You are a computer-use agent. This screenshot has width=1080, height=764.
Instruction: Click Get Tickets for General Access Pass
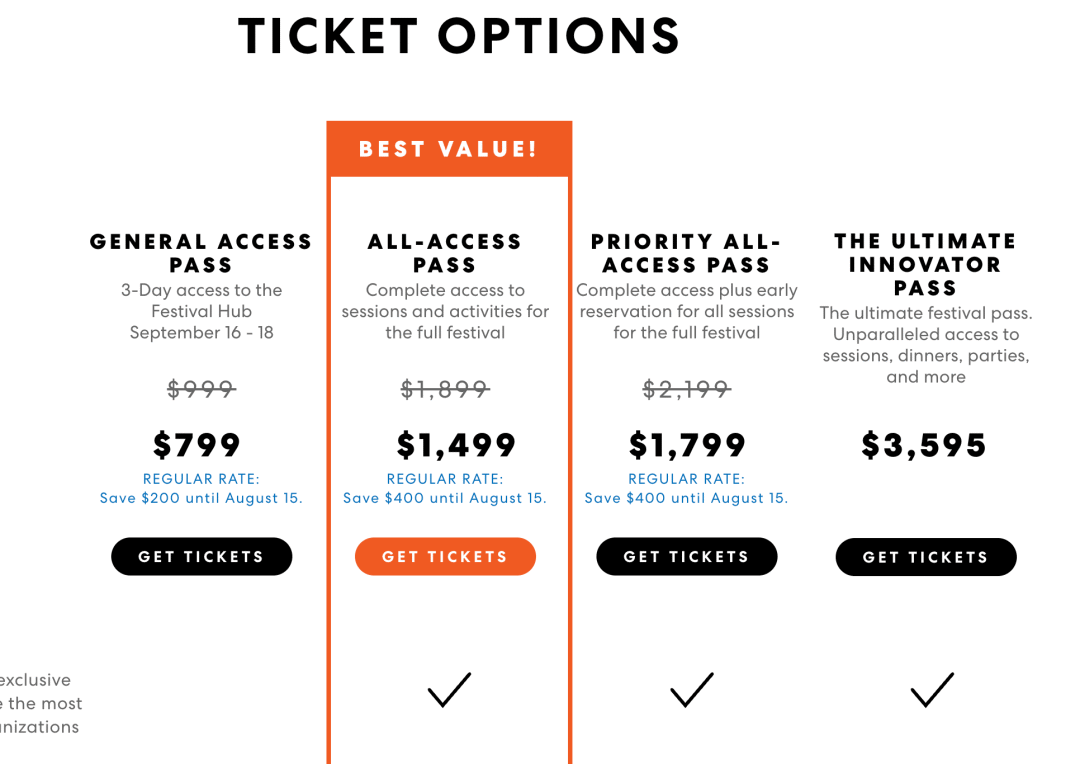pos(201,557)
